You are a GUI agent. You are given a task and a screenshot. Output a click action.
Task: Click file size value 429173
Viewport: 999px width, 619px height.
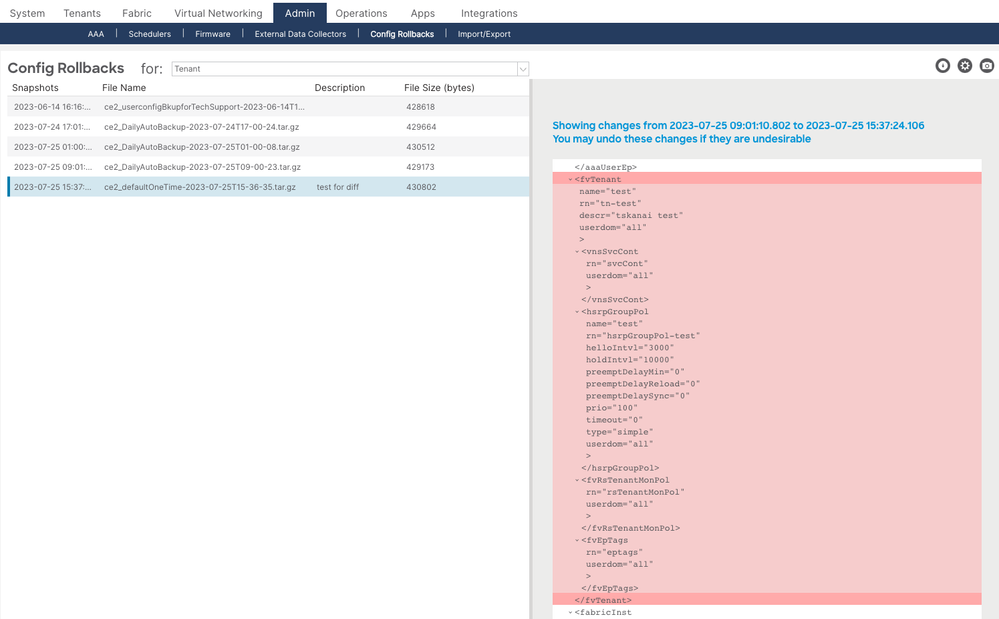point(420,167)
